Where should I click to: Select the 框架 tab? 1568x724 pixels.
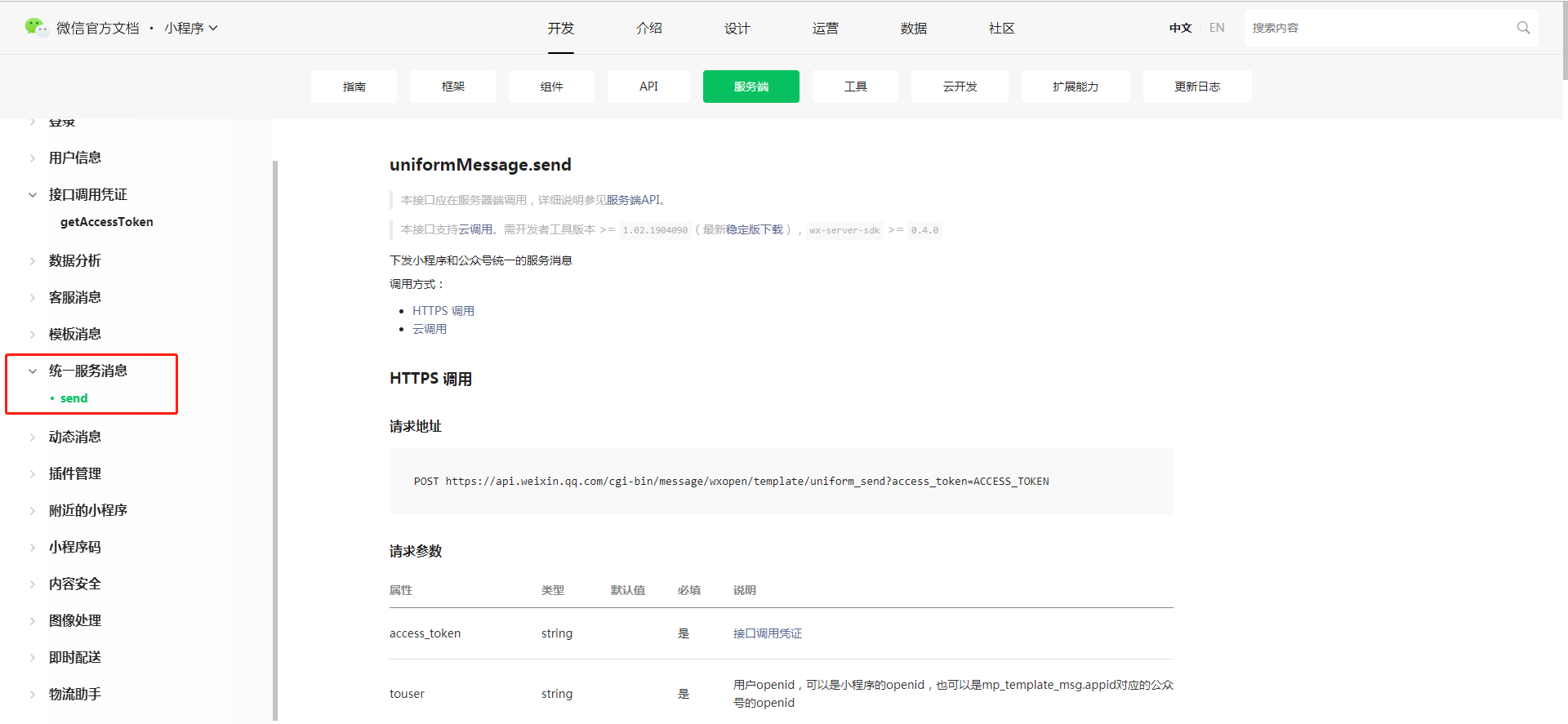coord(452,87)
